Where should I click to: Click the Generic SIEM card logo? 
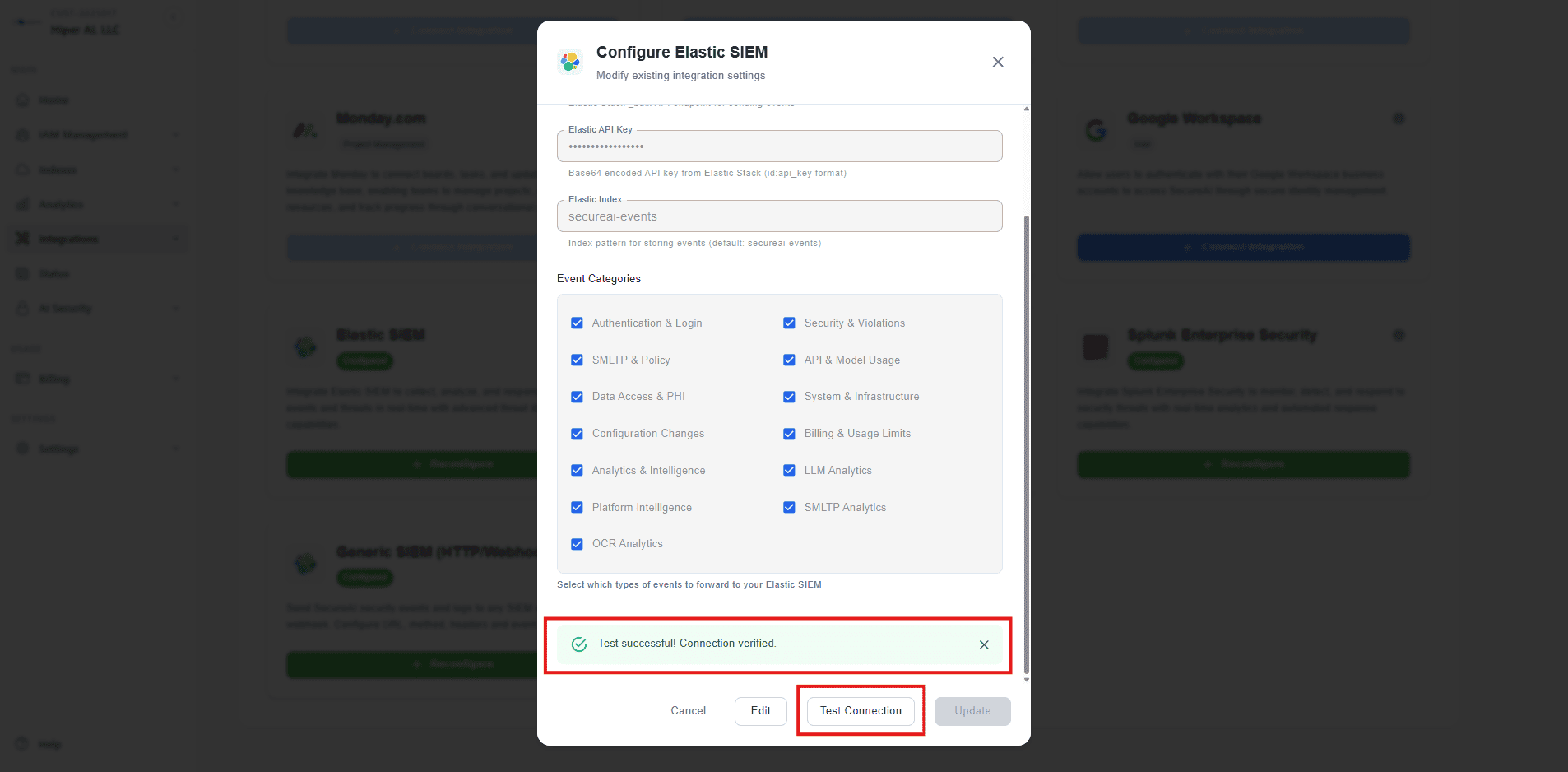(x=305, y=564)
